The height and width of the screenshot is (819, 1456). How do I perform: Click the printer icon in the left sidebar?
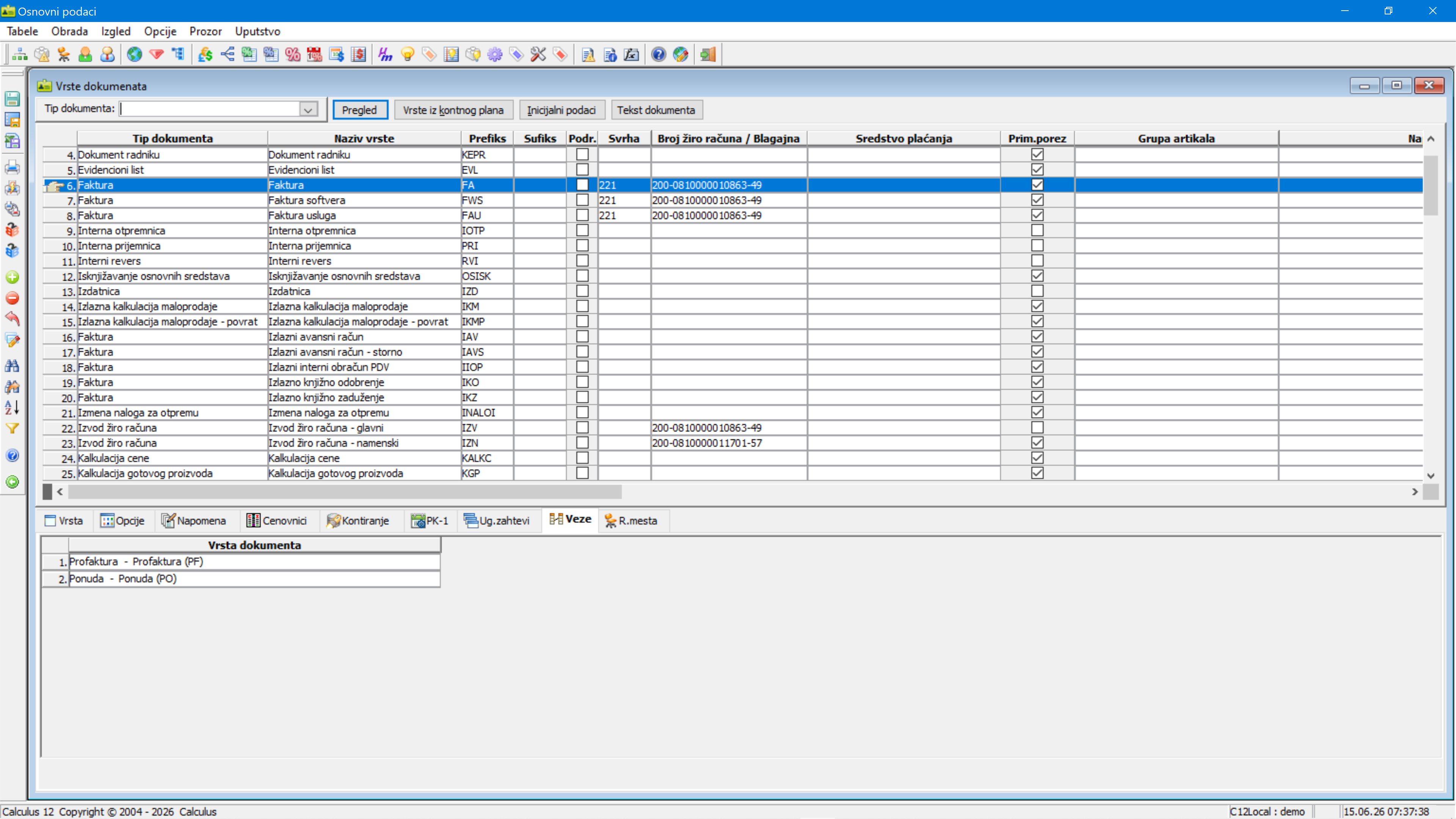(x=13, y=167)
